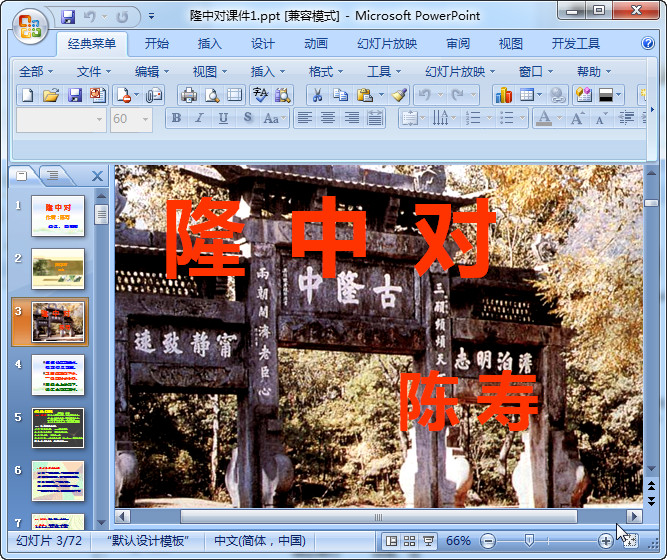Viewport: 667px width, 560px height.
Task: Select slide 1 thumbnail
Action: (58, 216)
